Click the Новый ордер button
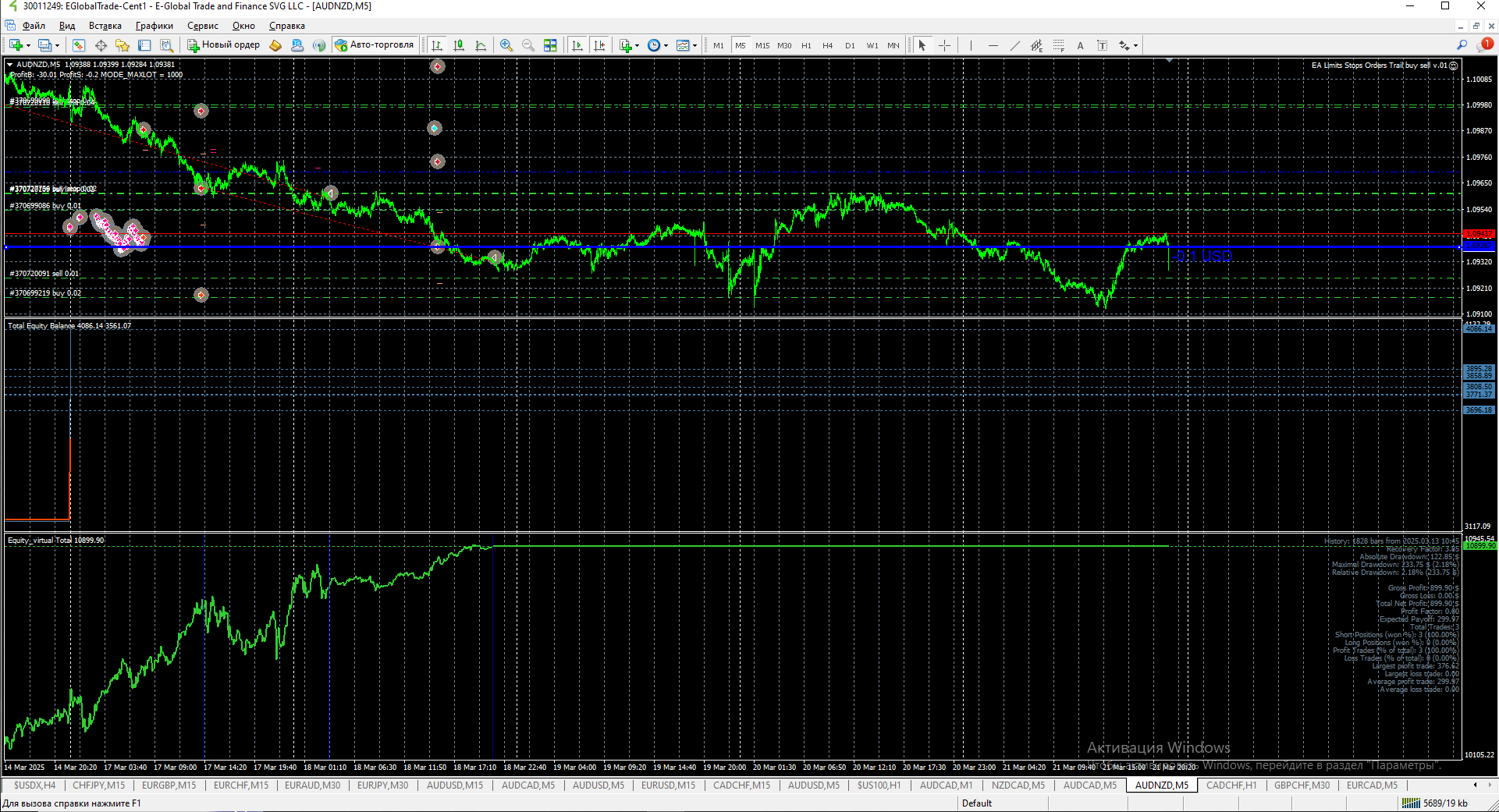The image size is (1499, 812). (x=224, y=45)
